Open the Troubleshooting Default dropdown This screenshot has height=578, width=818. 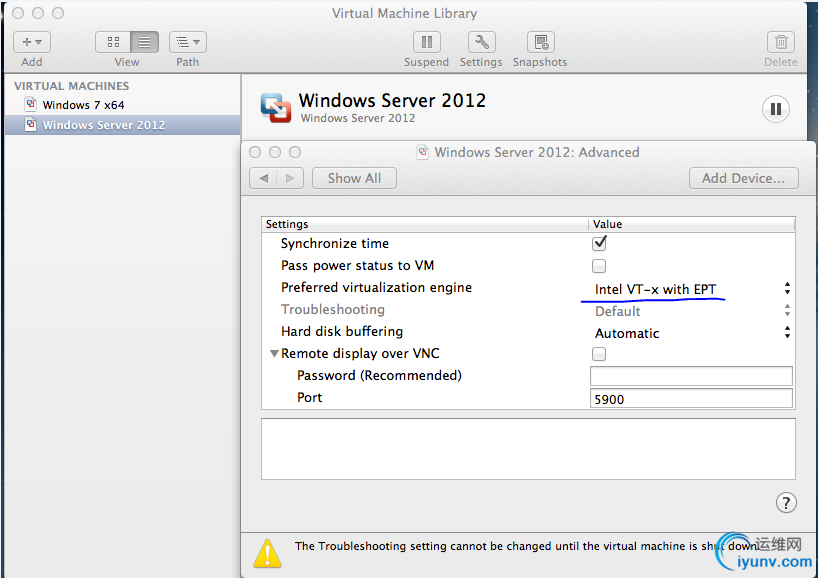692,311
